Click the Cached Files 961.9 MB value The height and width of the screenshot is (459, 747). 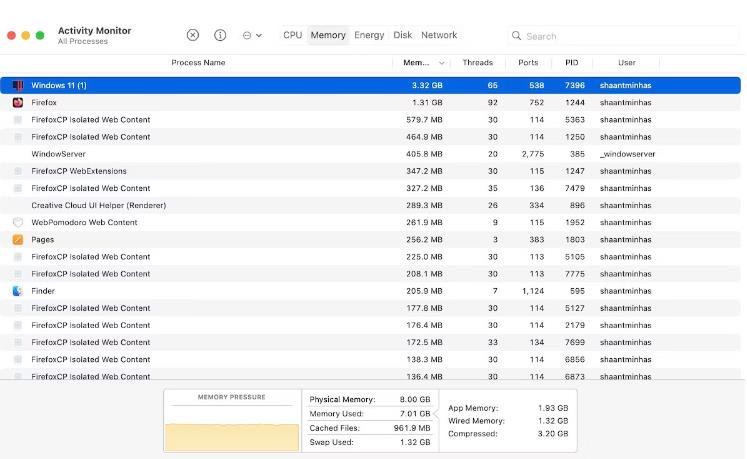412,428
